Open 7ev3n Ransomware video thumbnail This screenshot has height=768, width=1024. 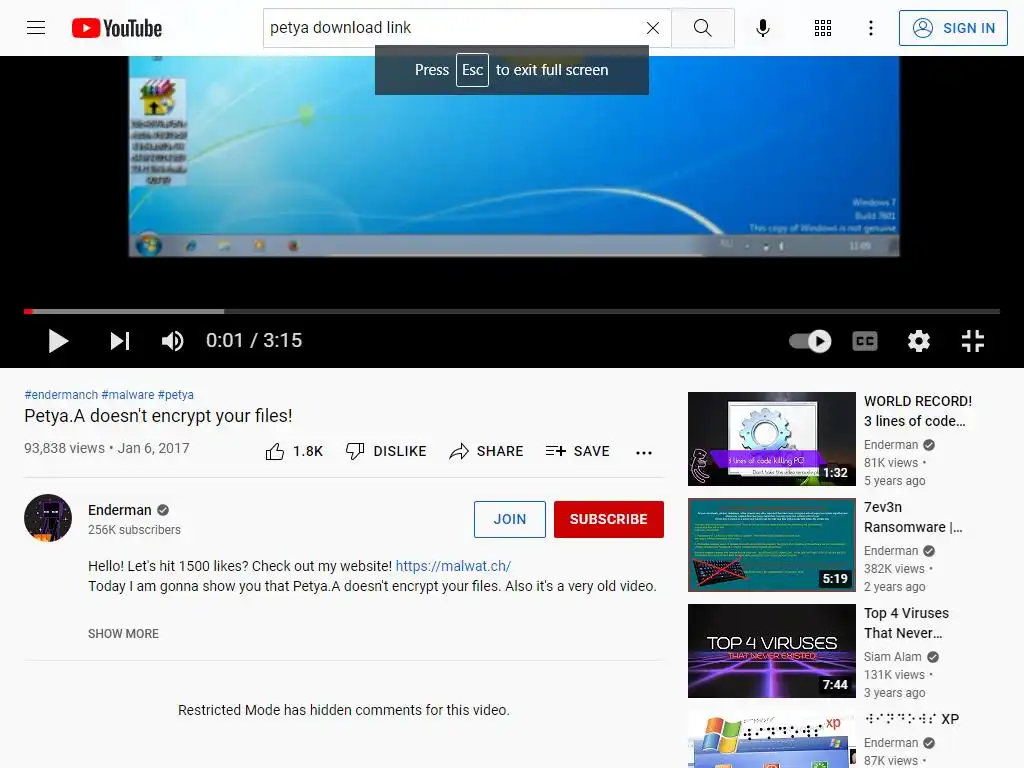pyautogui.click(x=772, y=545)
